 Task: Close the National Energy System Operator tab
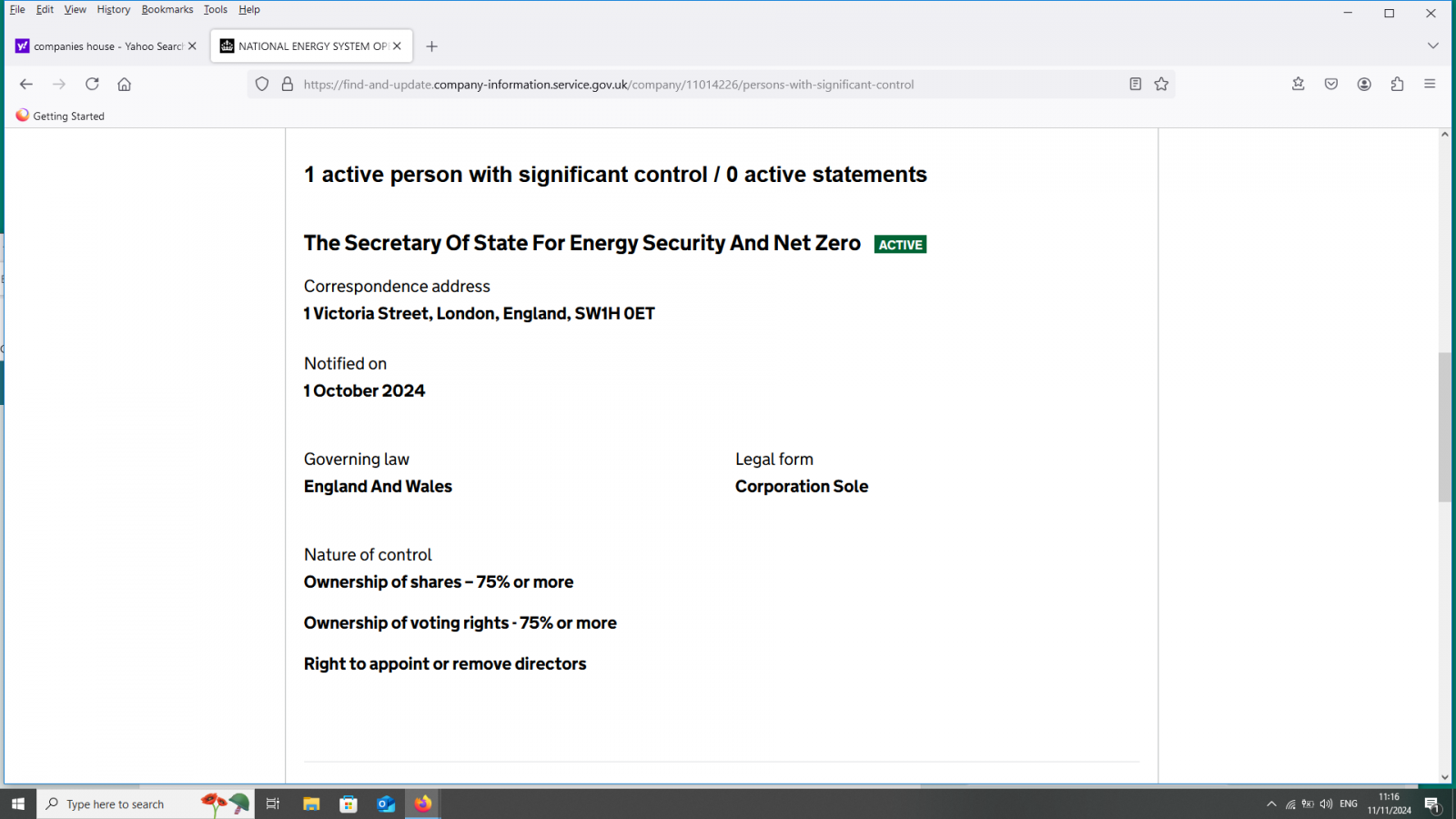[x=397, y=46]
